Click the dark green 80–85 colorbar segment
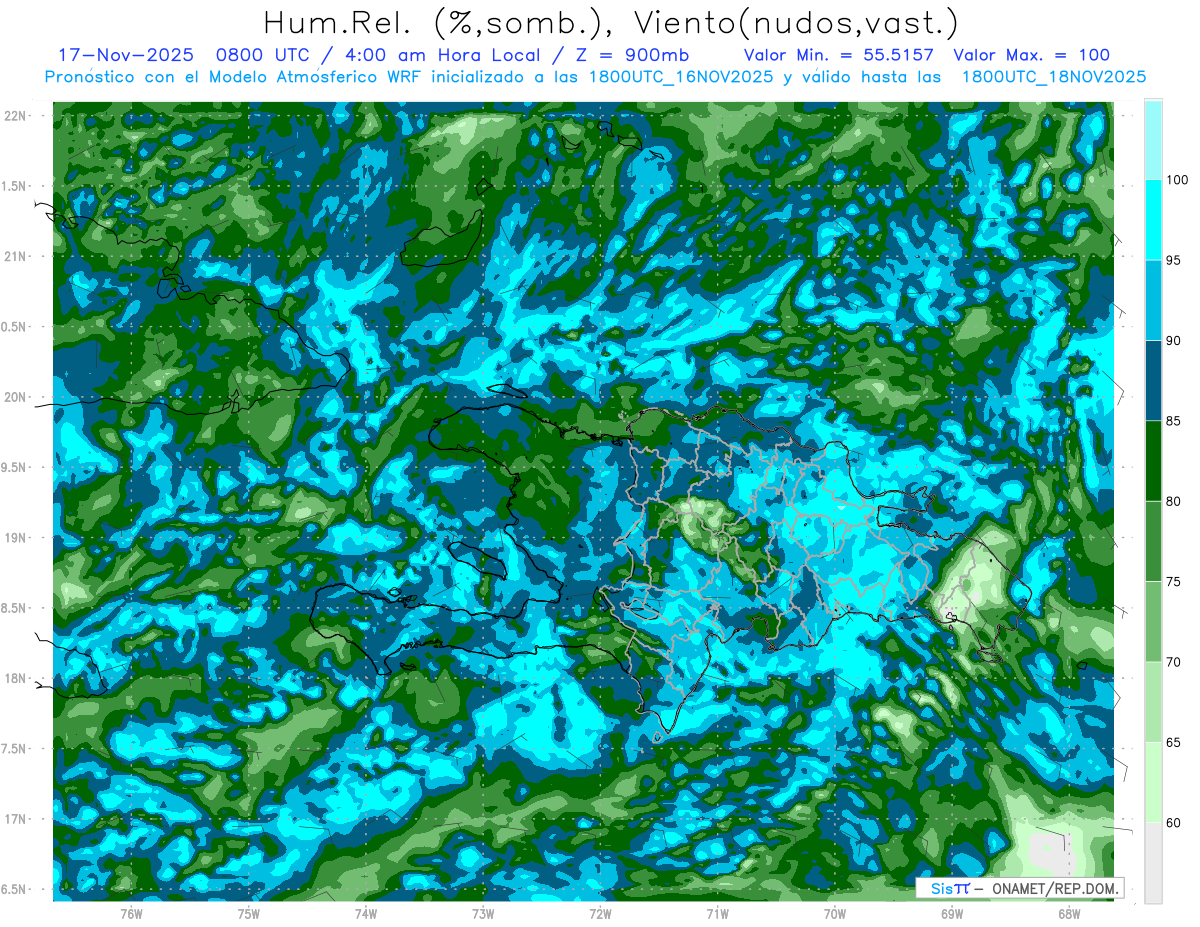 click(1153, 461)
